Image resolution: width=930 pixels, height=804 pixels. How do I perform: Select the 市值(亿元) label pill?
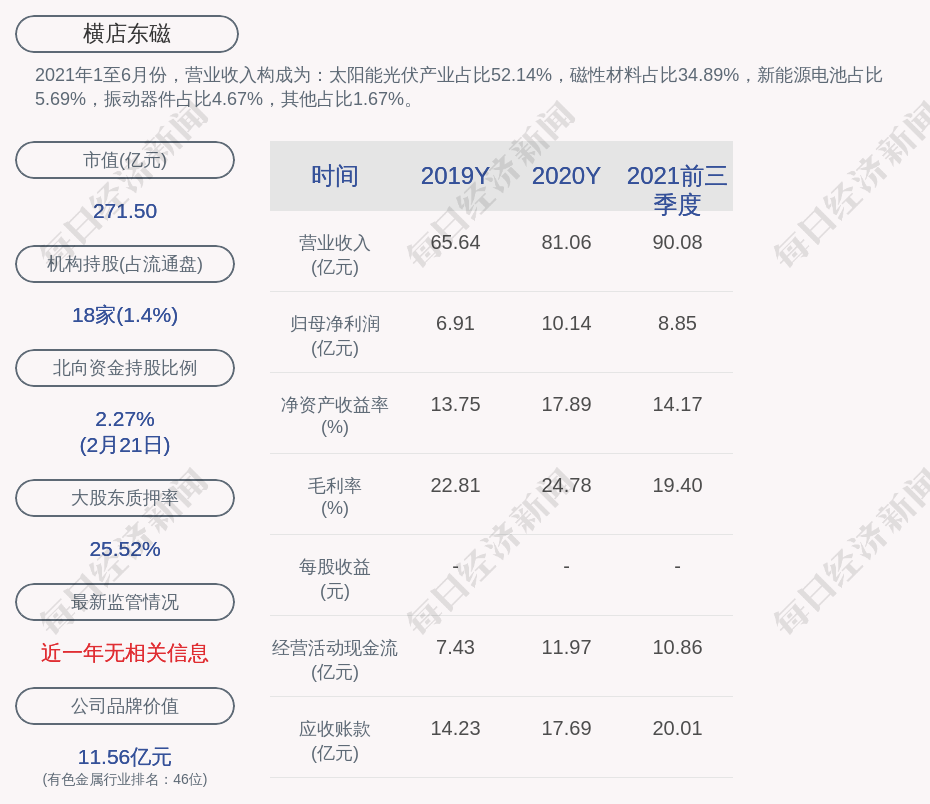tap(125, 160)
